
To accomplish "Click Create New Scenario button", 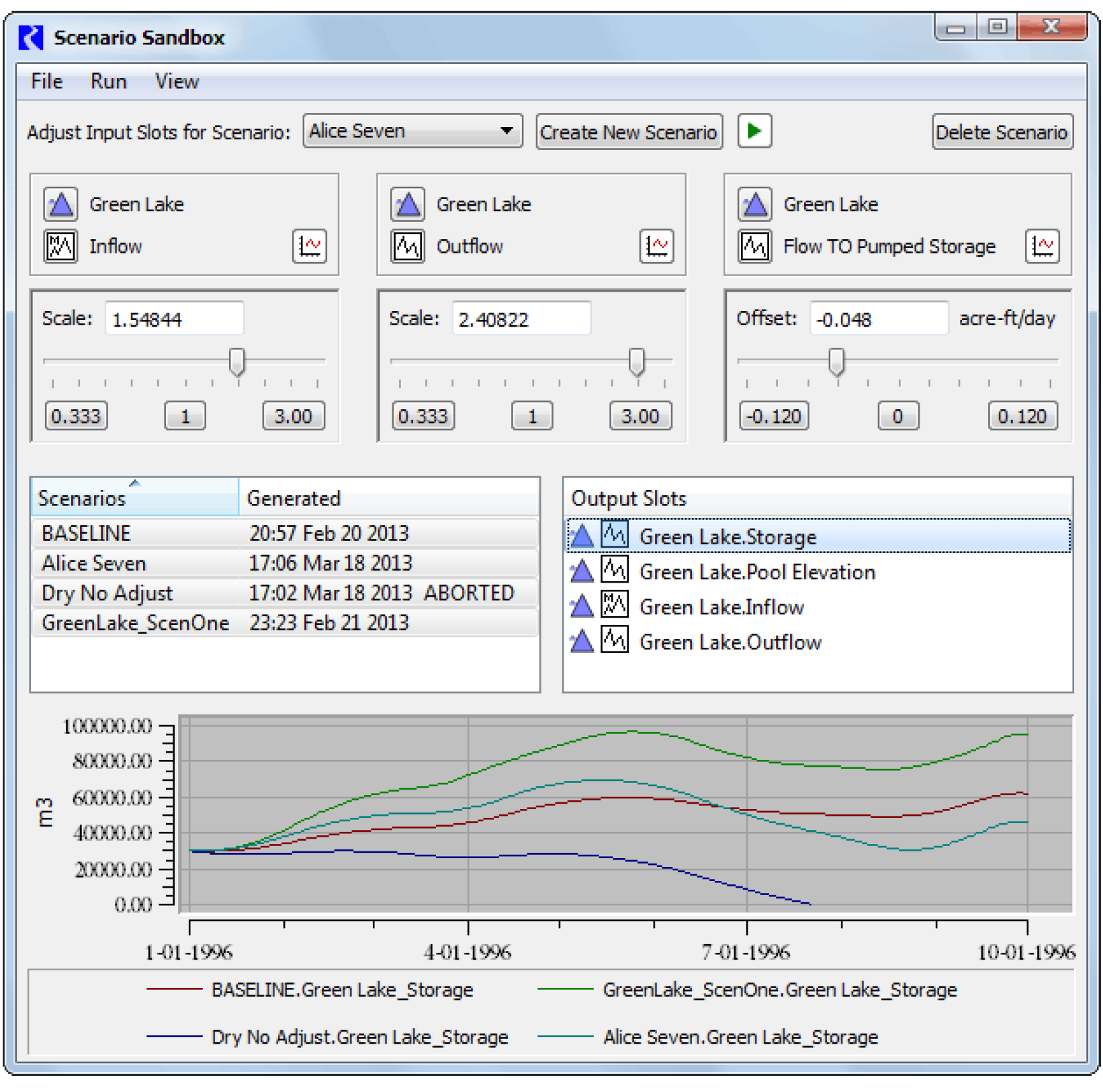I will coord(629,132).
